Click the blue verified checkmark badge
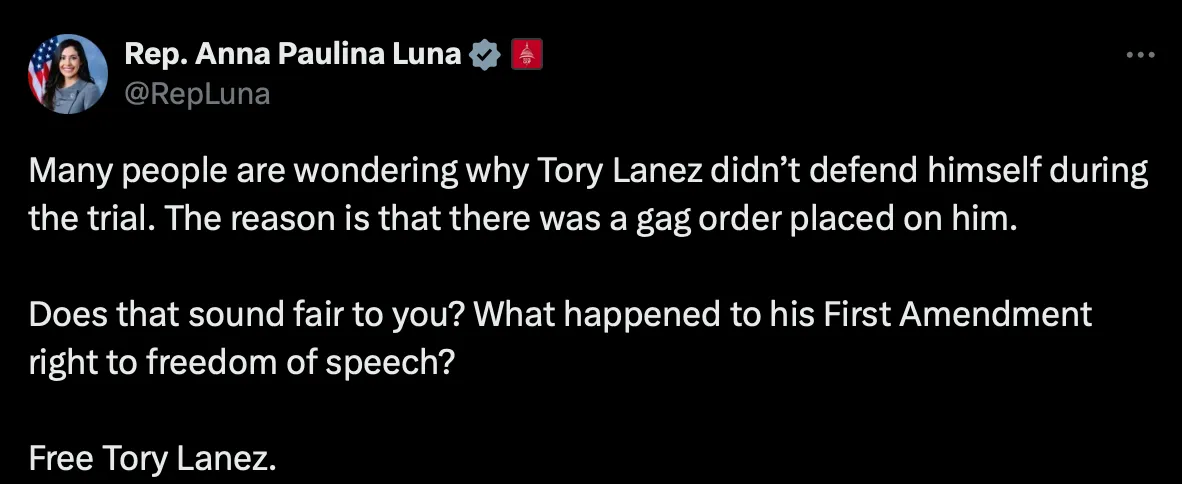Image resolution: width=1182 pixels, height=484 pixels. click(x=485, y=55)
